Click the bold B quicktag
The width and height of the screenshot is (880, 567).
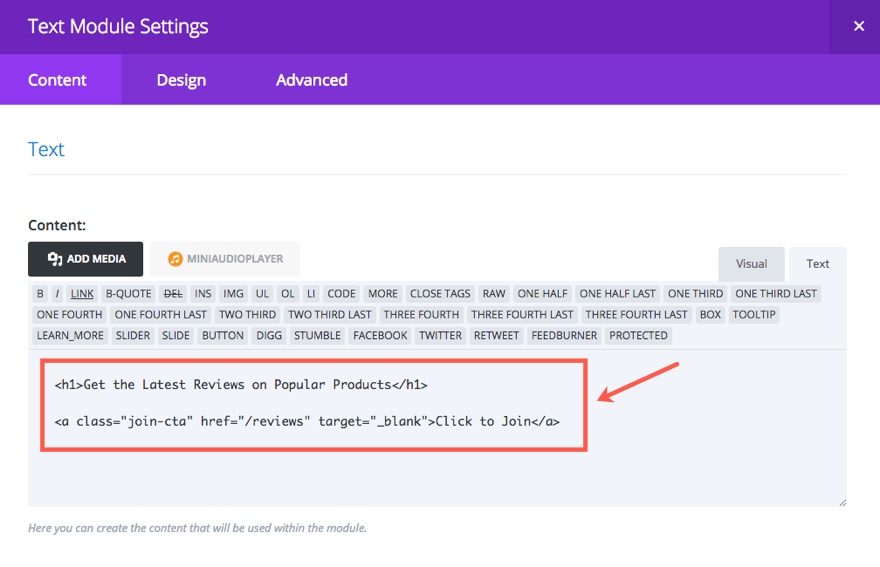pos(40,294)
